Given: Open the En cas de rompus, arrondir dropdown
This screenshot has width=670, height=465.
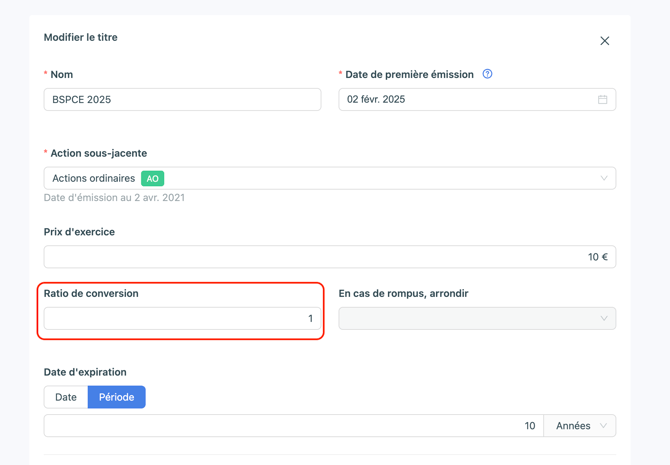Looking at the screenshot, I should 476,319.
